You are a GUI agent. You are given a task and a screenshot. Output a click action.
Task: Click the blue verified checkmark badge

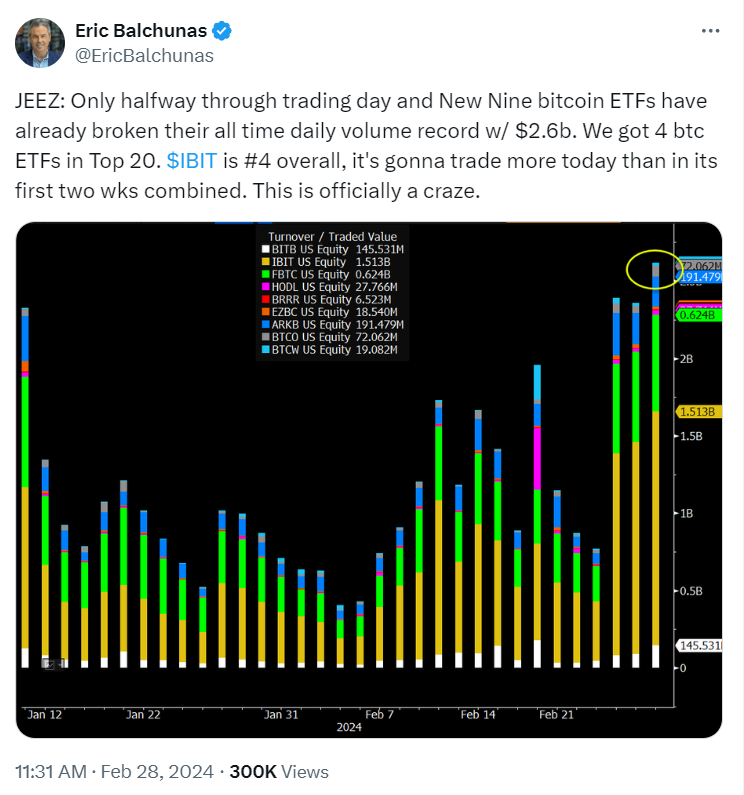click(222, 31)
